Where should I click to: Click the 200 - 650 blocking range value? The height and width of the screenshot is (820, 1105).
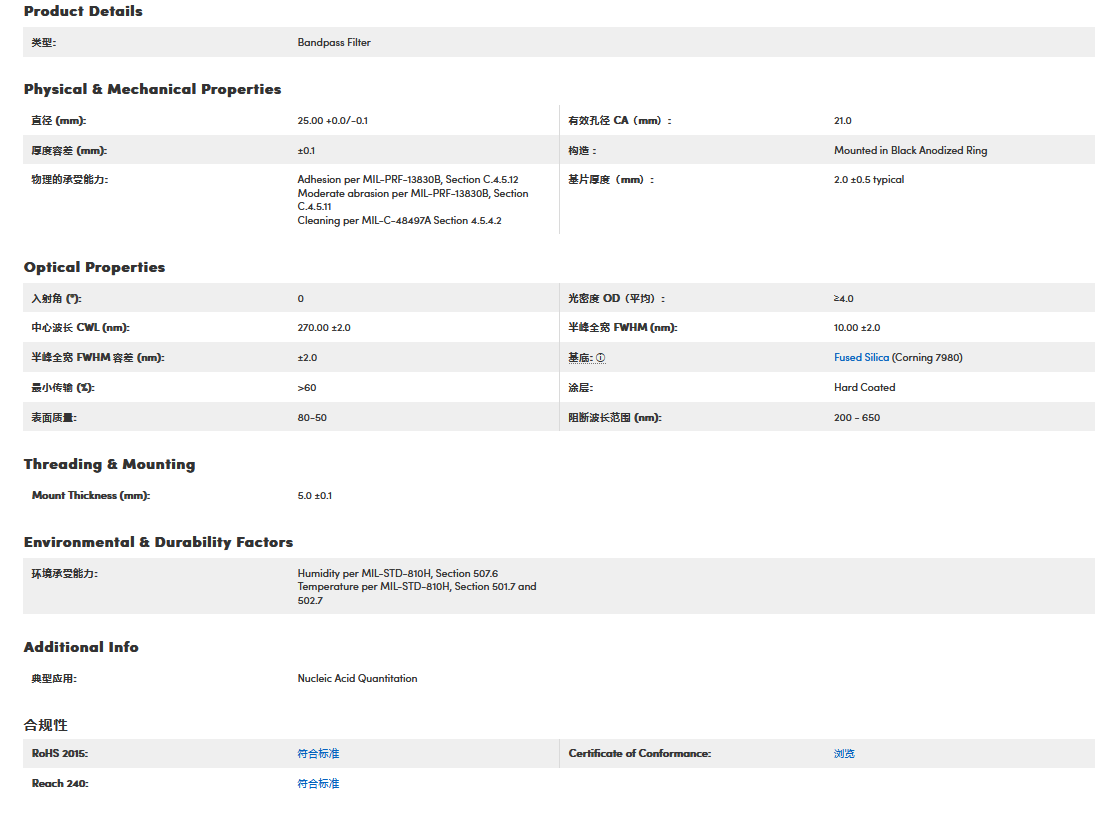857,418
